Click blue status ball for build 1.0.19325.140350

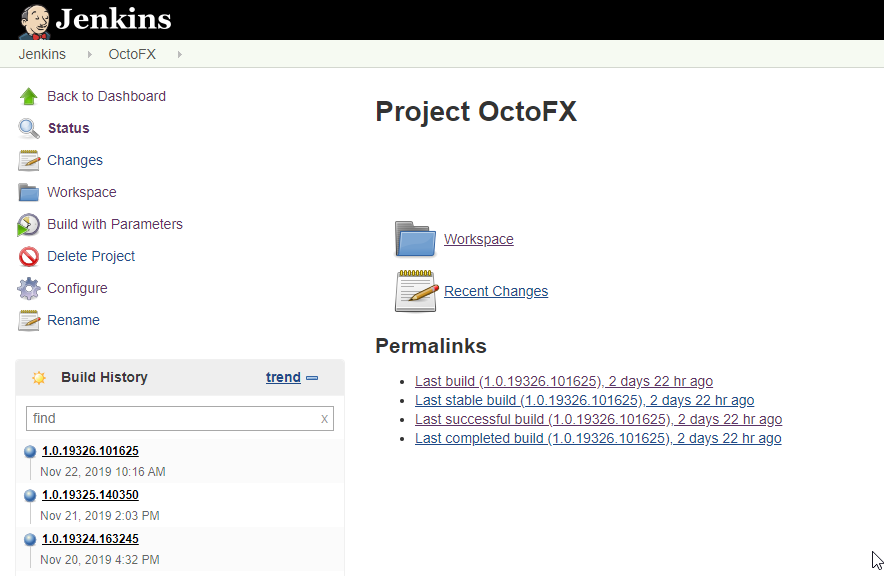point(30,495)
